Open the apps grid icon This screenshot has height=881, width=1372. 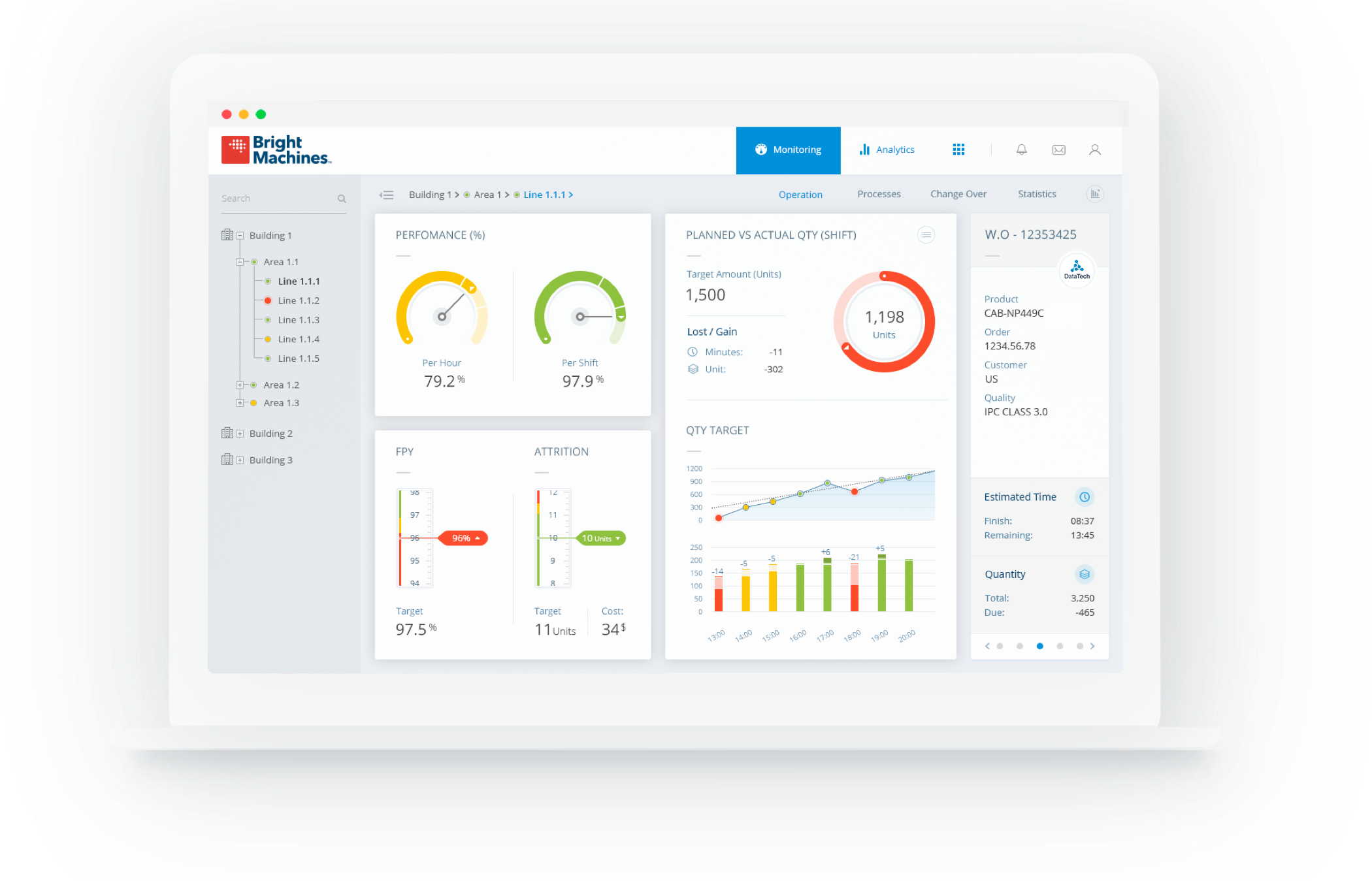coord(958,150)
